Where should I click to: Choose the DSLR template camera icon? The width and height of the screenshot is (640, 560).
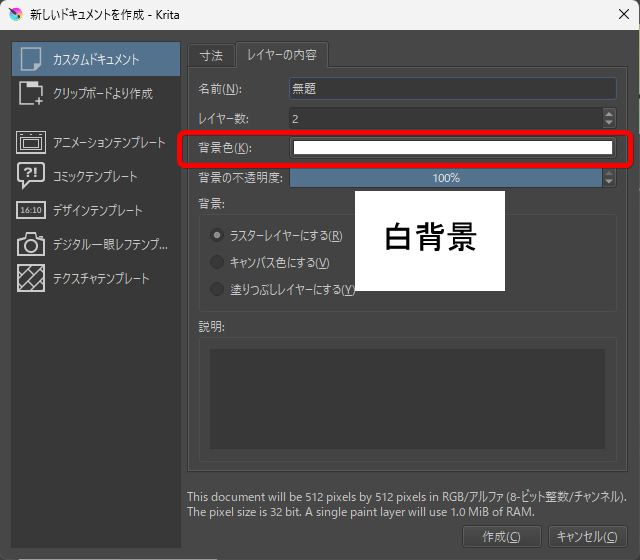point(31,244)
